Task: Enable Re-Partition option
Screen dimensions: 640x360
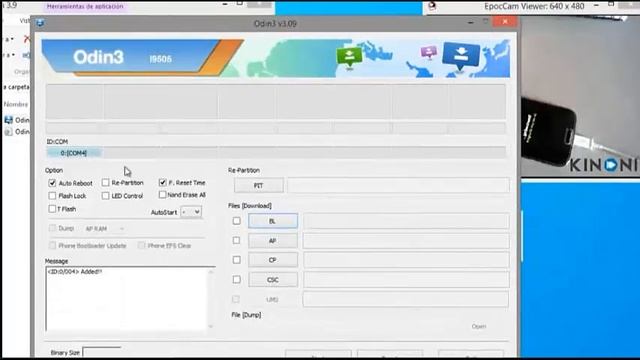Action: tap(106, 182)
